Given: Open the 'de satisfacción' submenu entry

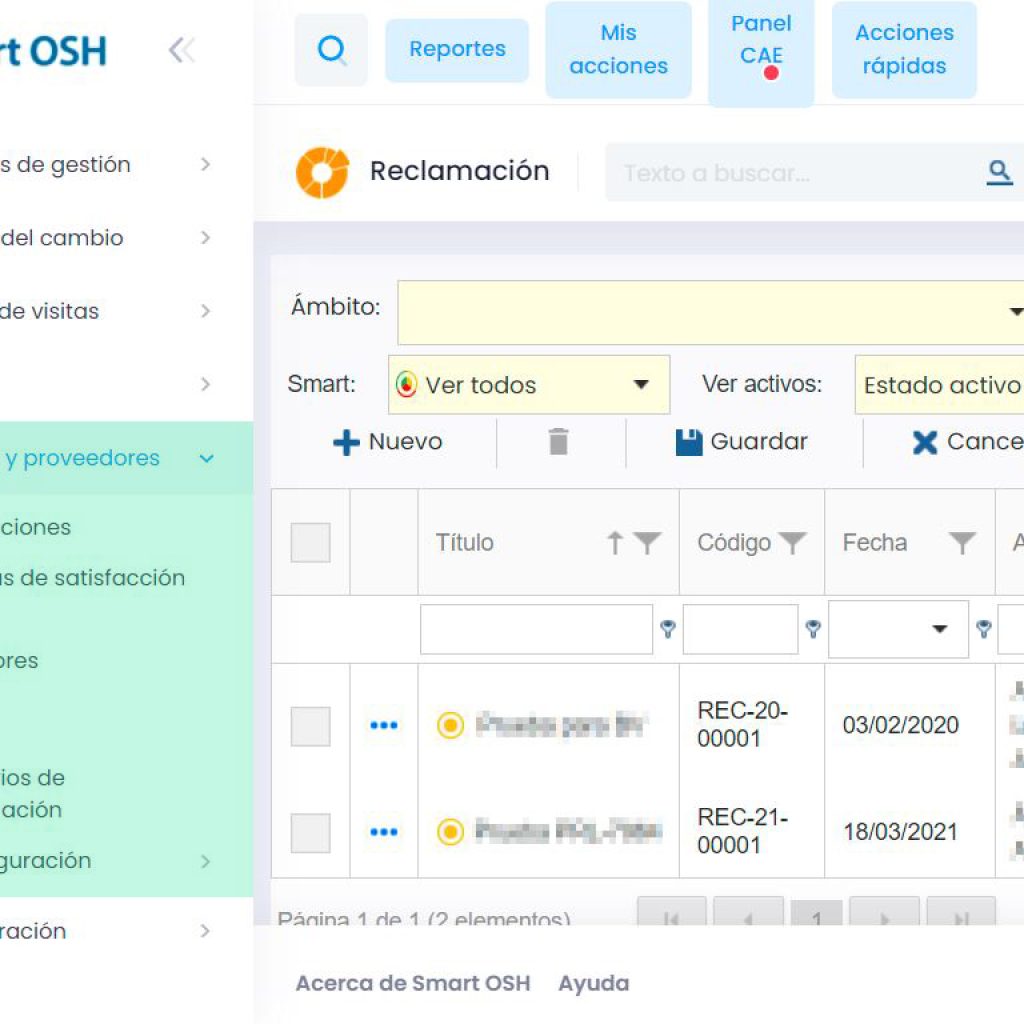Looking at the screenshot, I should pos(92,578).
